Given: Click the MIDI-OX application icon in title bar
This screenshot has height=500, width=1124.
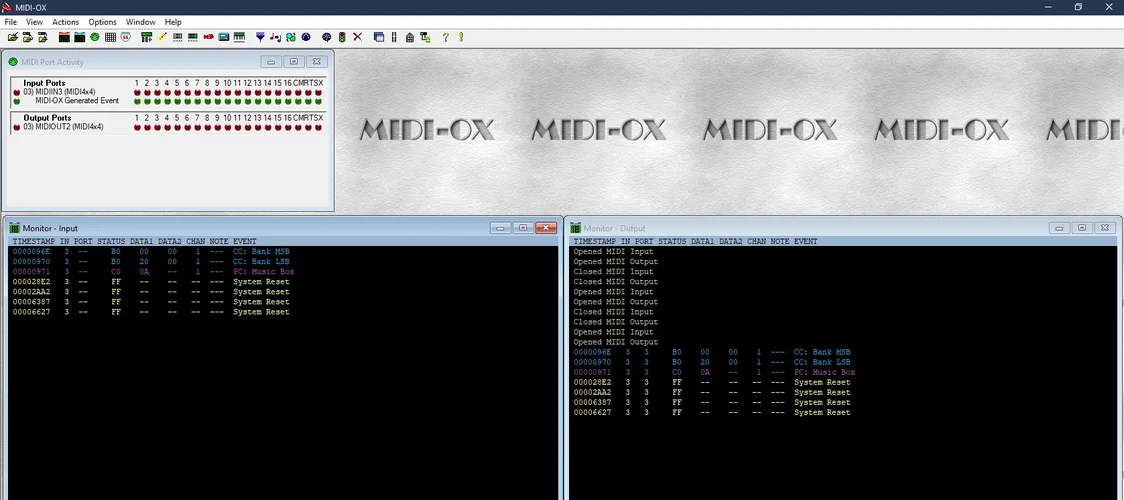Looking at the screenshot, I should pyautogui.click(x=6, y=6).
